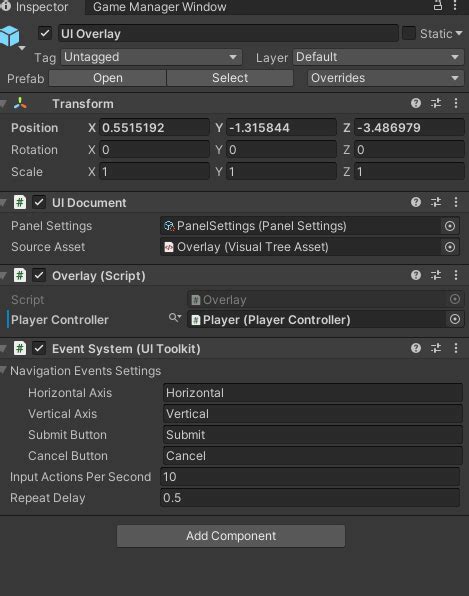Open Transform component help reference
The image size is (469, 596).
416,103
